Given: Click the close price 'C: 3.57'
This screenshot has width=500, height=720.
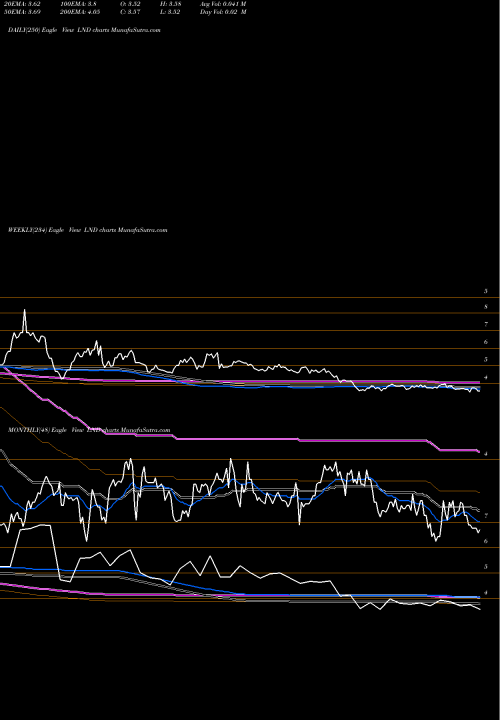Looking at the screenshot, I should [x=130, y=12].
